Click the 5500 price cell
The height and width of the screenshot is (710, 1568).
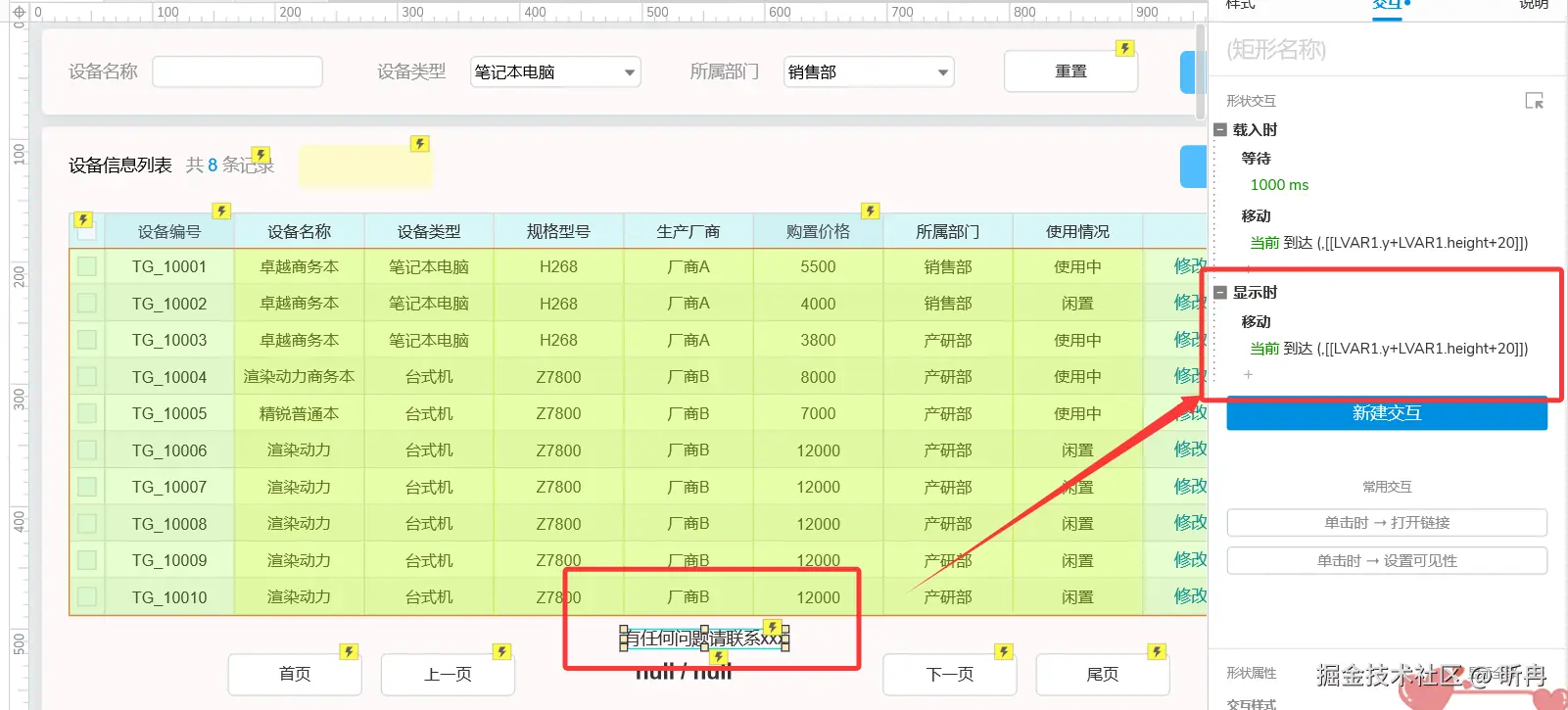[818, 266]
